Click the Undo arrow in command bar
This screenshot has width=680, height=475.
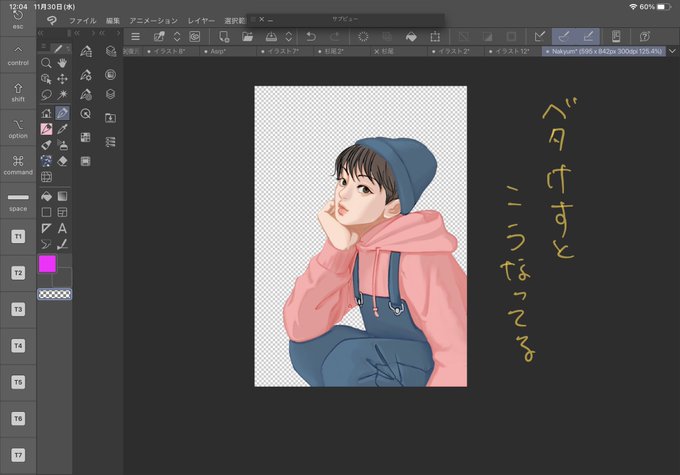click(x=311, y=37)
